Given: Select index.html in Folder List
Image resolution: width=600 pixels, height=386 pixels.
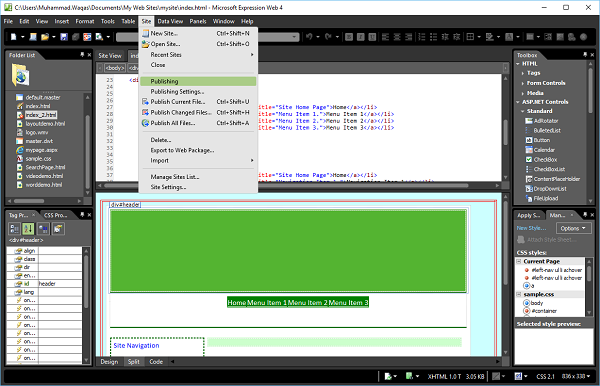Looking at the screenshot, I should pyautogui.click(x=38, y=106).
